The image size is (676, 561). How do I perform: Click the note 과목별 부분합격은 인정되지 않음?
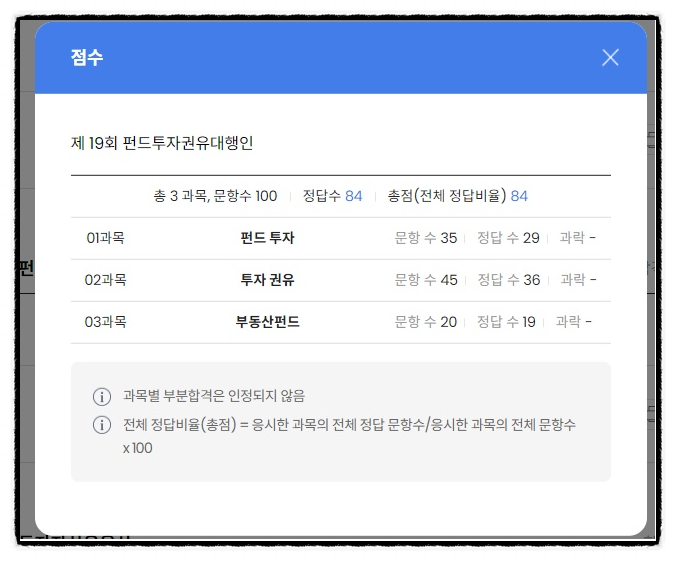tap(214, 396)
